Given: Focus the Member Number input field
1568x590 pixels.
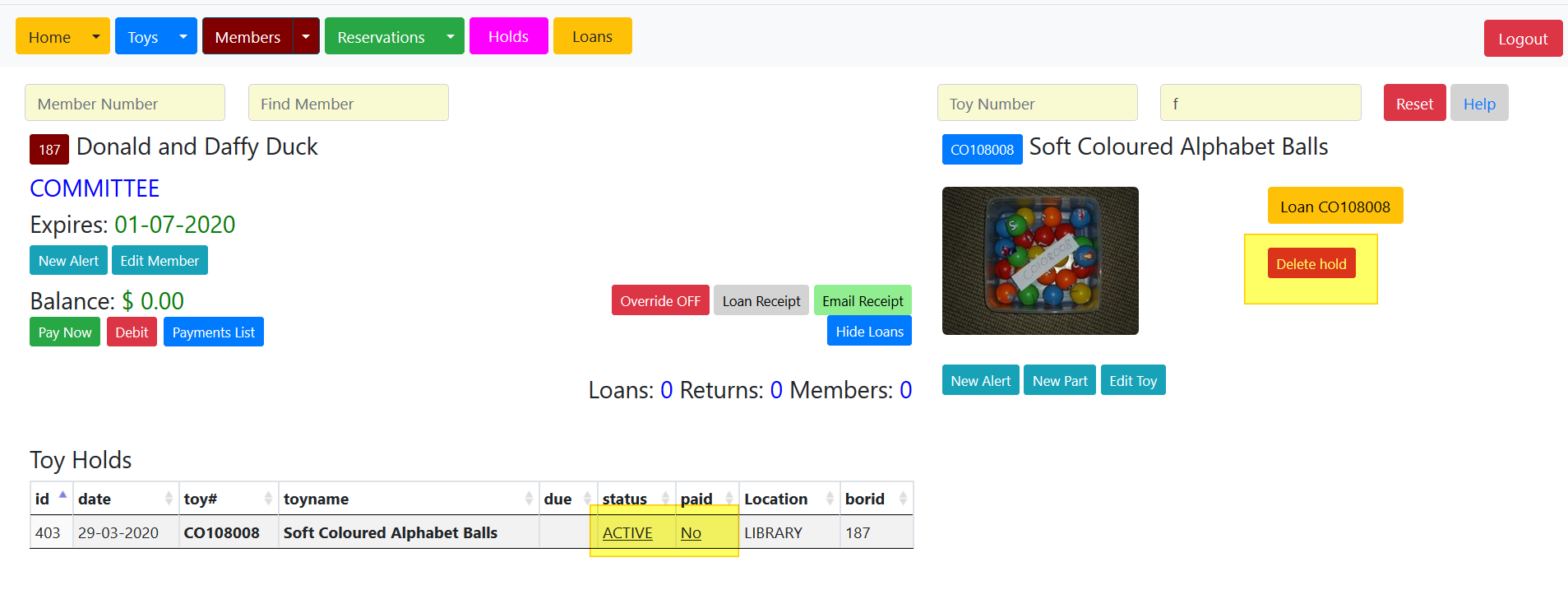Looking at the screenshot, I should pos(125,104).
